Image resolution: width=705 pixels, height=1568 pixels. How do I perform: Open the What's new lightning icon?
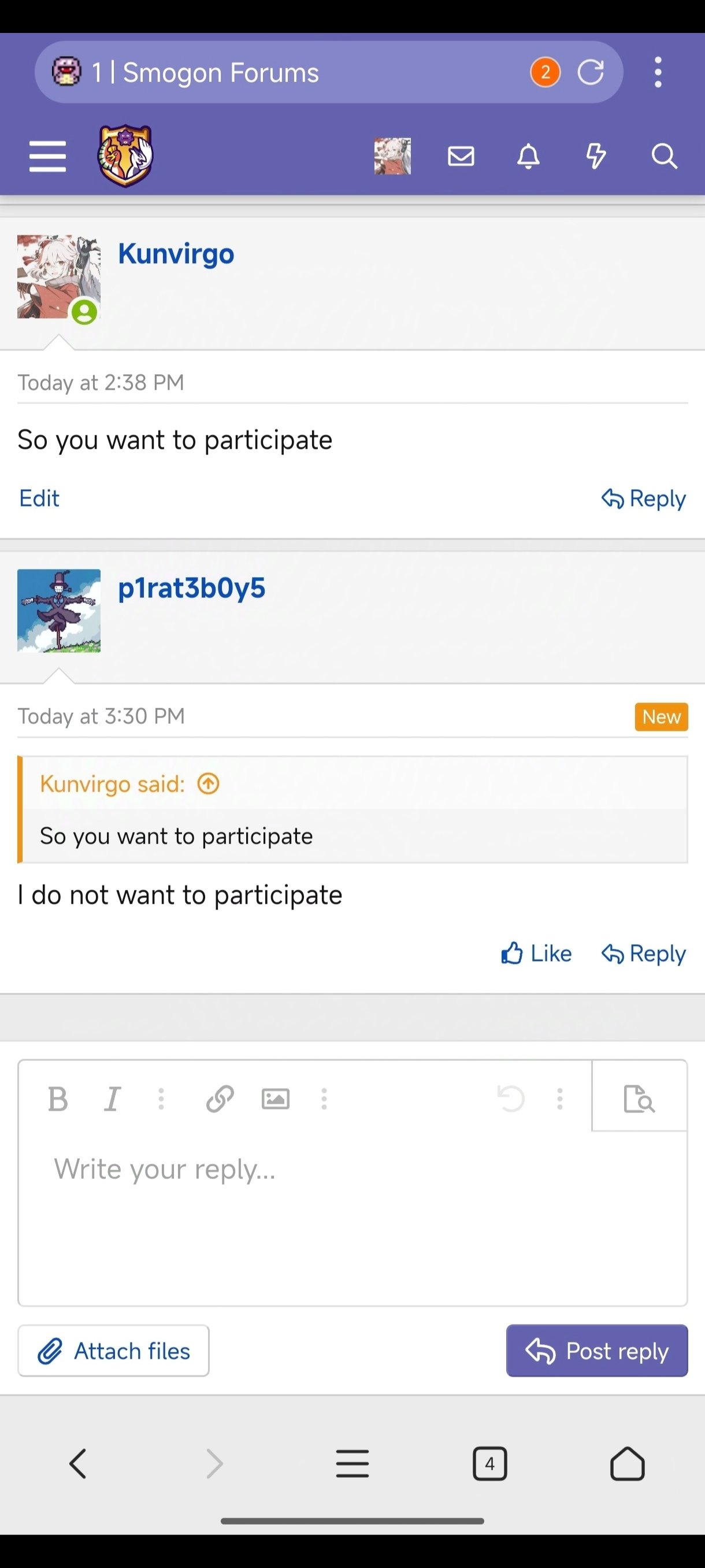pos(596,157)
